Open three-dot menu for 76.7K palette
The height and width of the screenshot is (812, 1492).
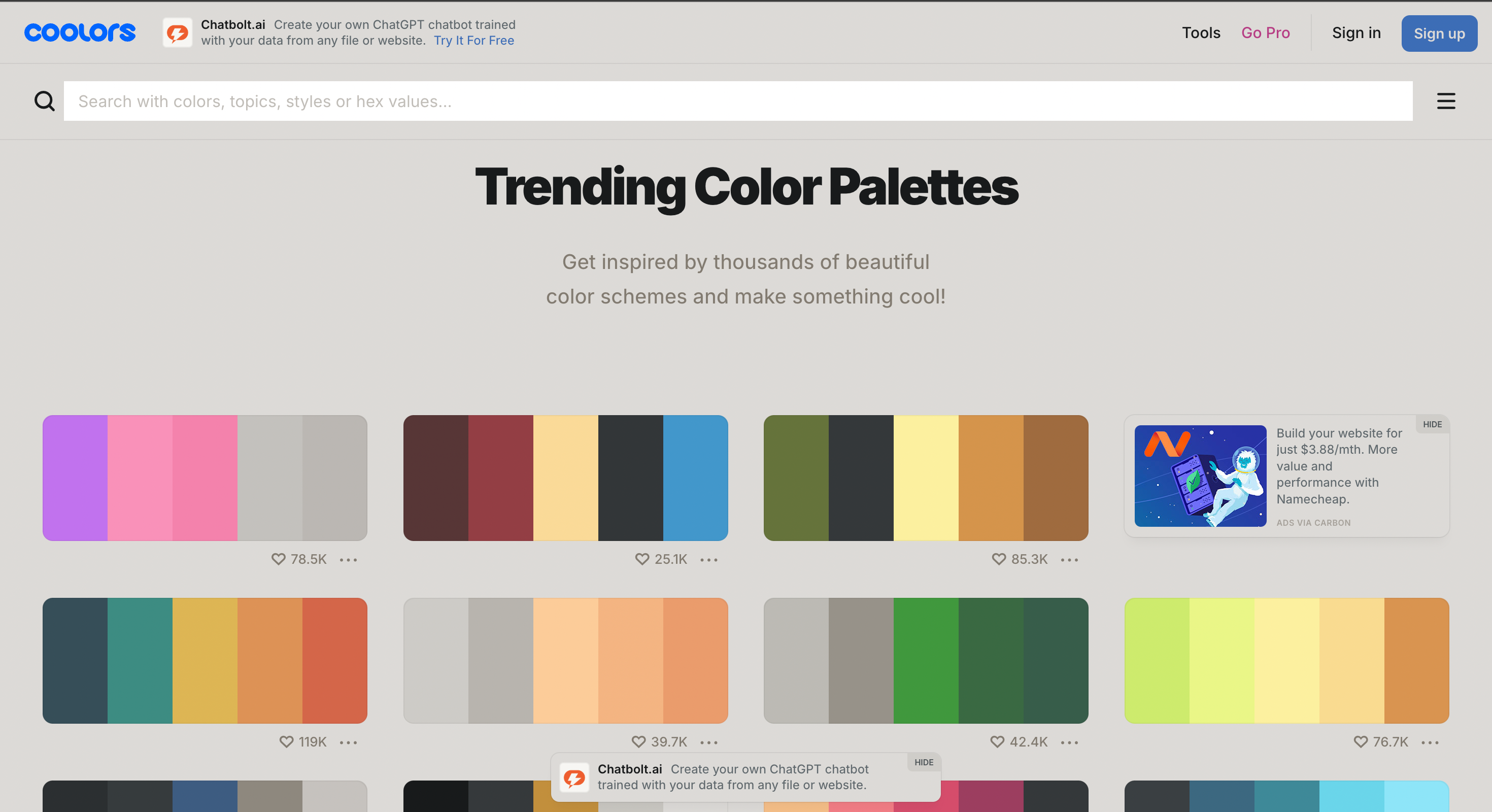point(1430,742)
